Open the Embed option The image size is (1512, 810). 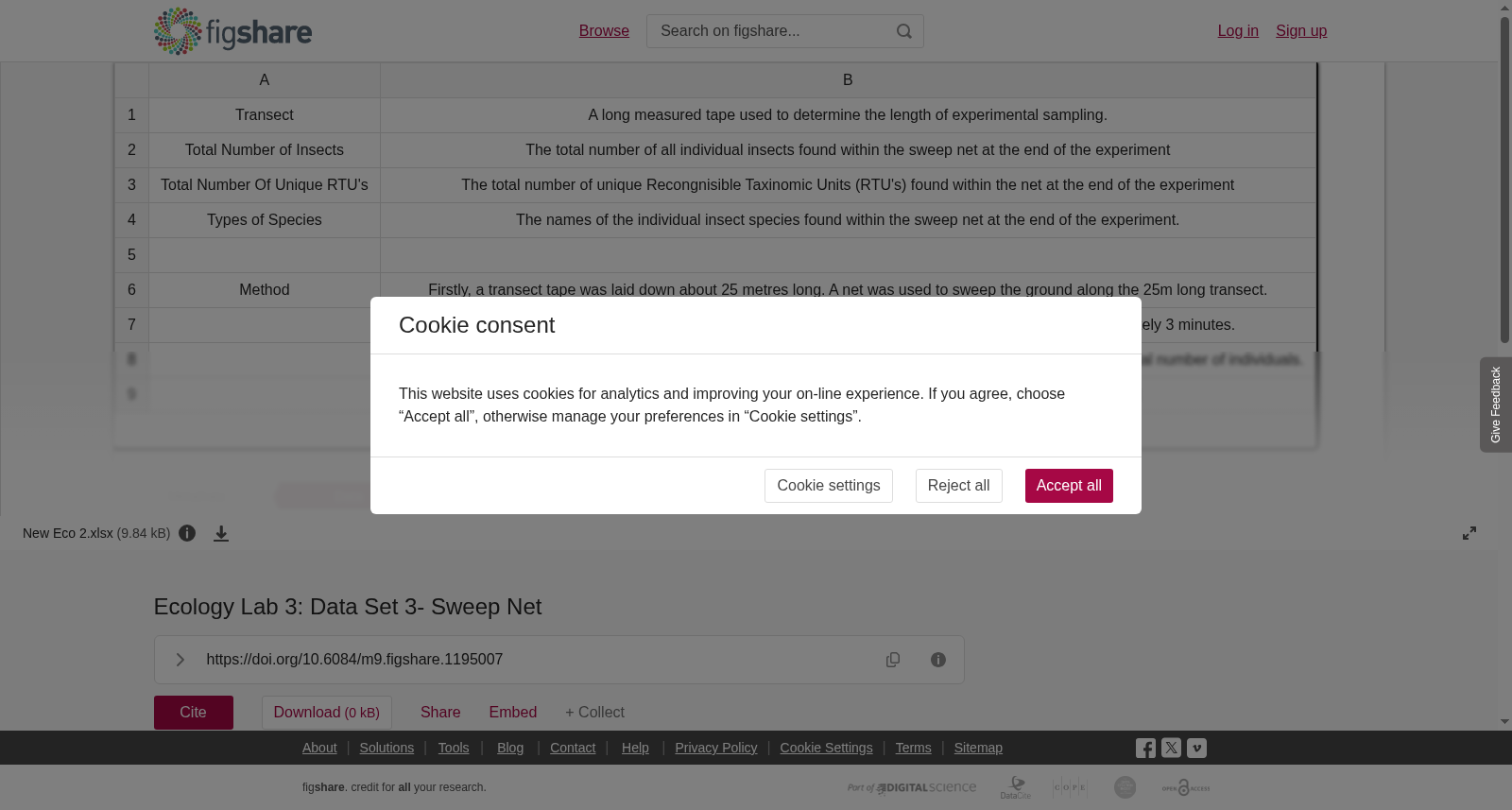coord(513,713)
